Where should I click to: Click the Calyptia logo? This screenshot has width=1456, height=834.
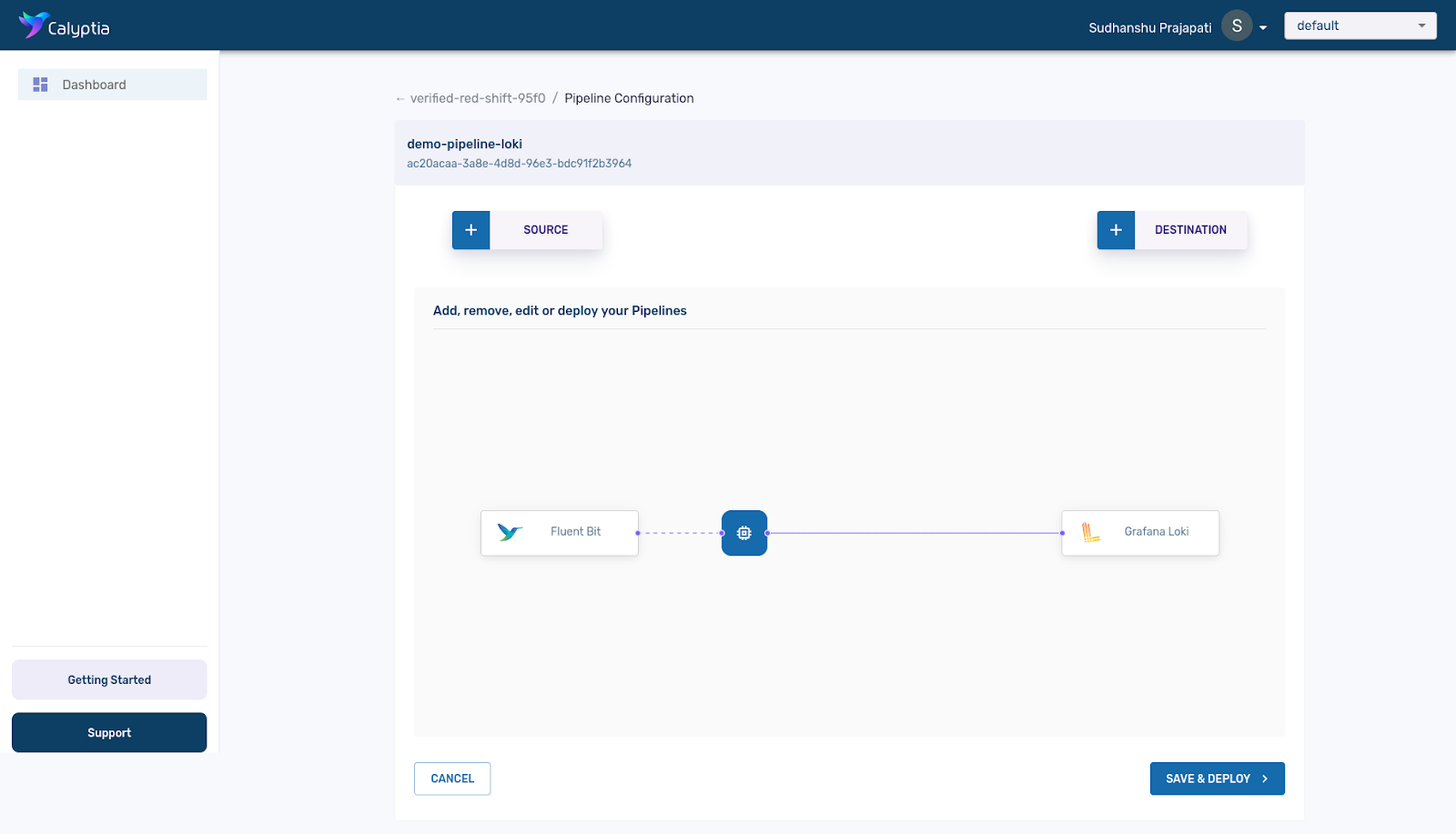pyautogui.click(x=64, y=25)
